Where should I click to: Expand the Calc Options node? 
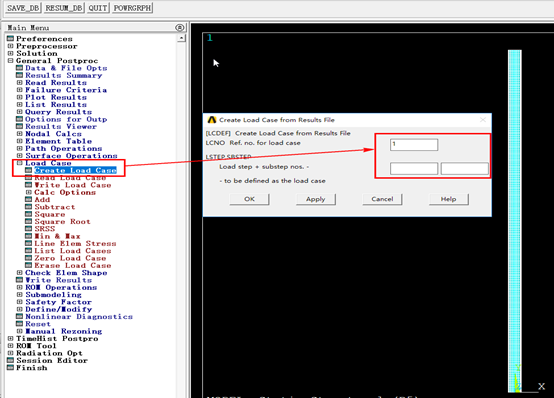pyautogui.click(x=29, y=192)
